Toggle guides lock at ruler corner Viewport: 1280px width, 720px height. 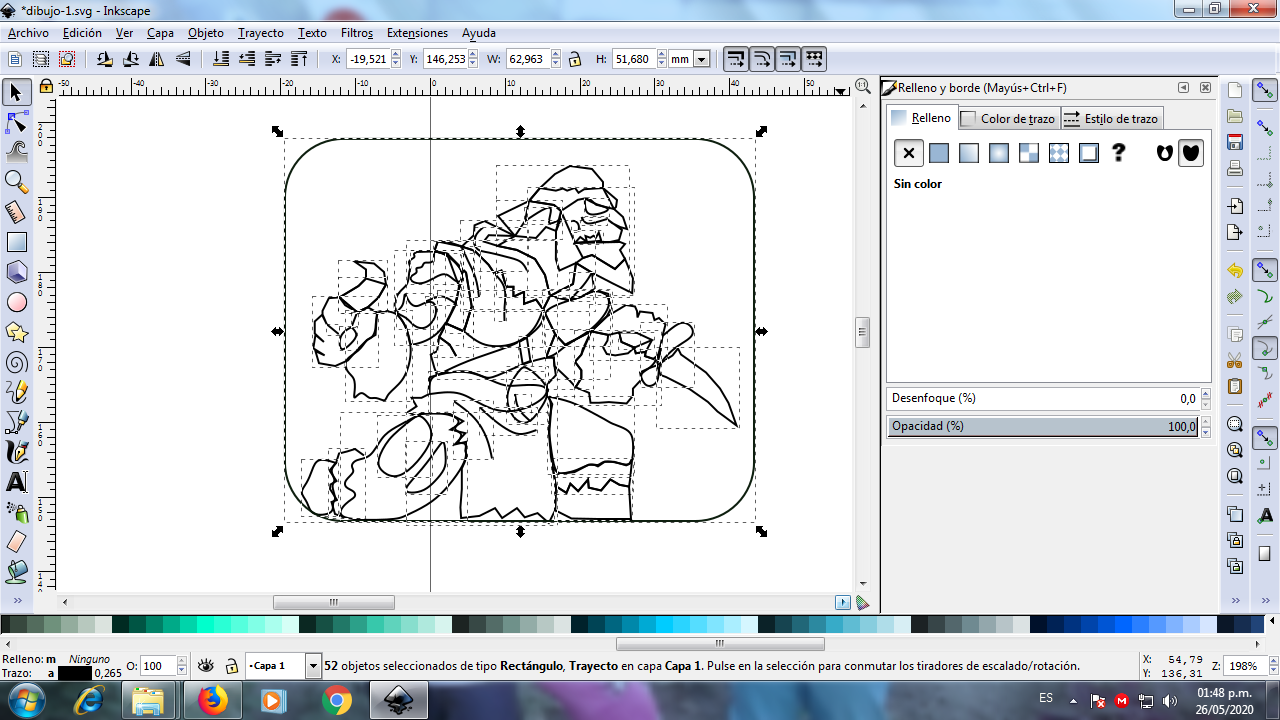click(x=46, y=86)
